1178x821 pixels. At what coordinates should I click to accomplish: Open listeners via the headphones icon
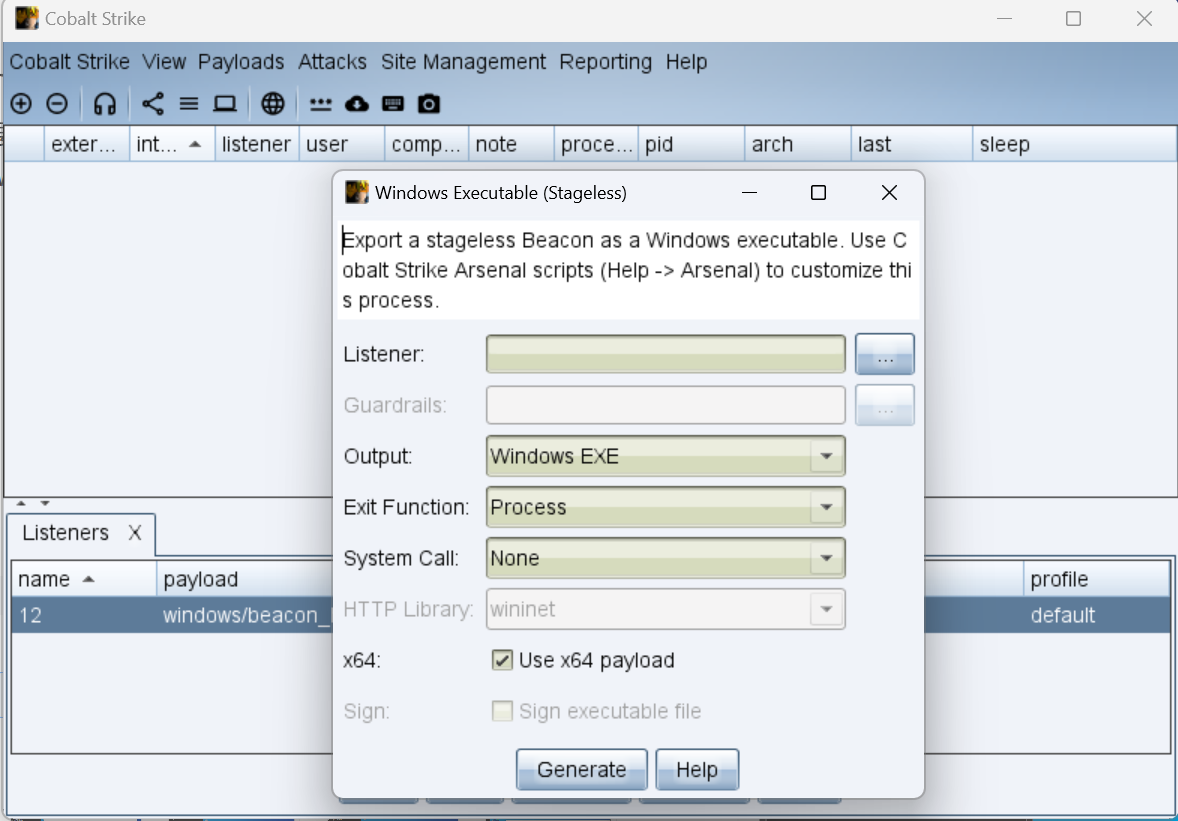(x=104, y=104)
